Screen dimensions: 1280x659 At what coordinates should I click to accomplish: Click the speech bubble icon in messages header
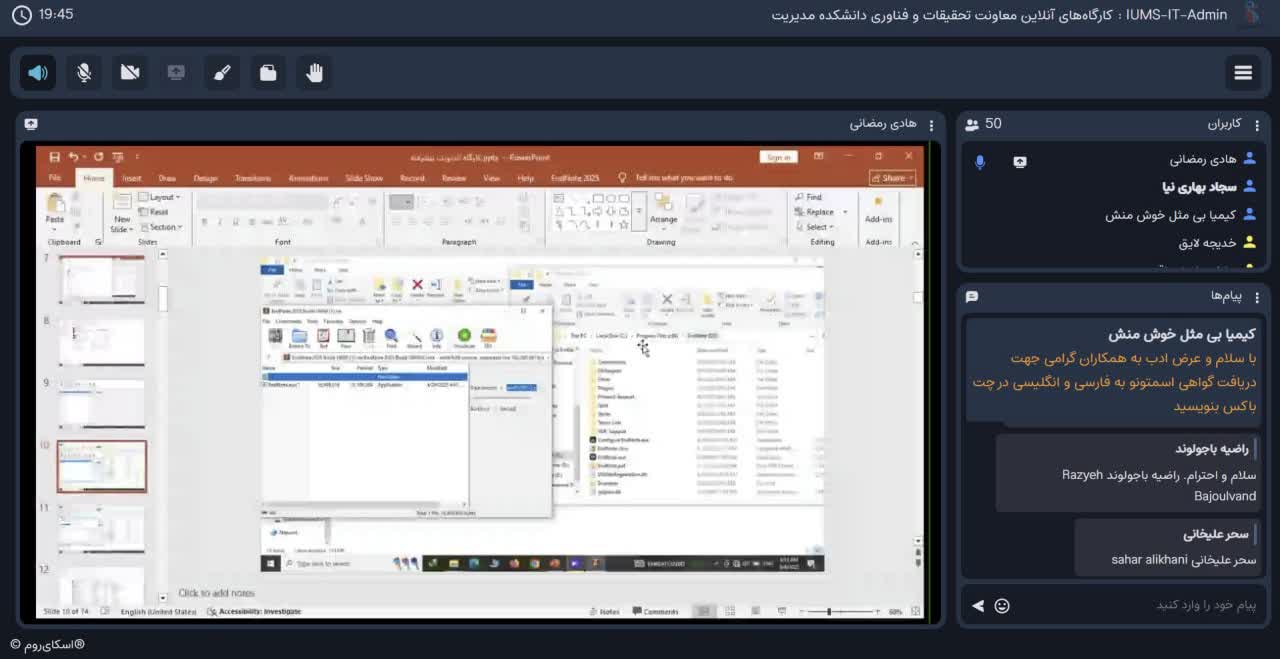pyautogui.click(x=972, y=296)
